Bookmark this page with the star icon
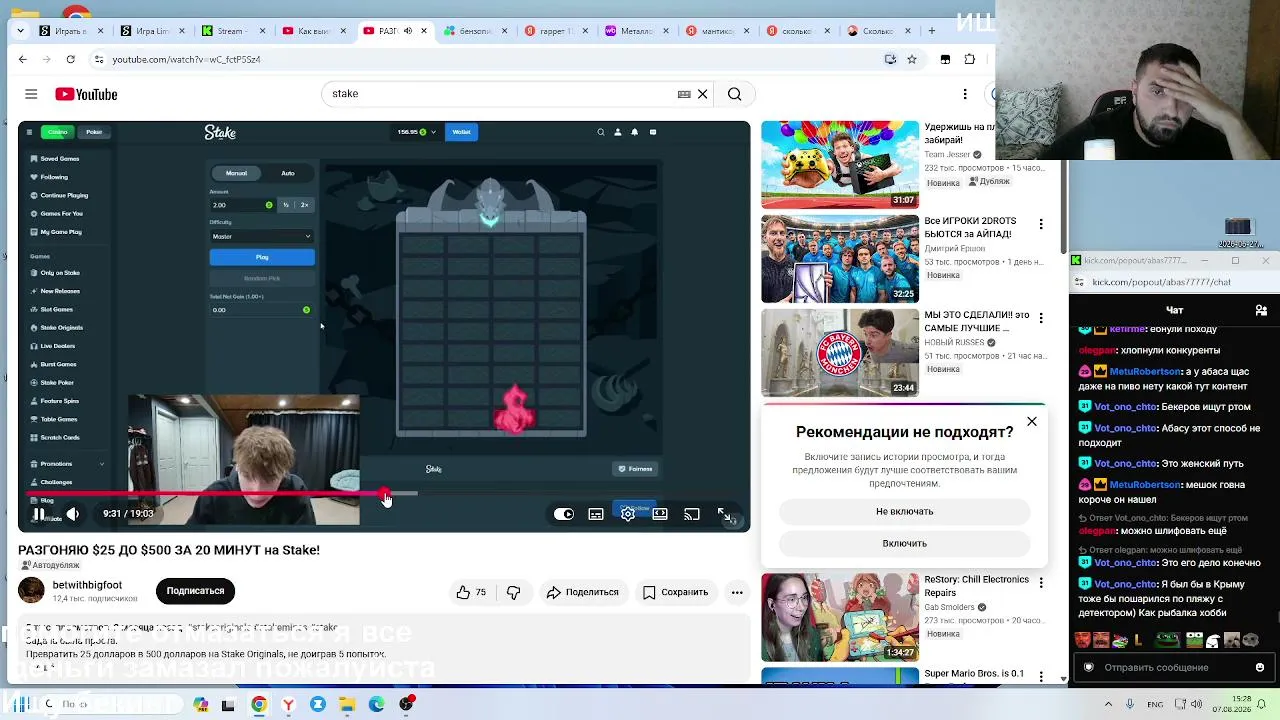The width and height of the screenshot is (1280, 720). coord(912,59)
